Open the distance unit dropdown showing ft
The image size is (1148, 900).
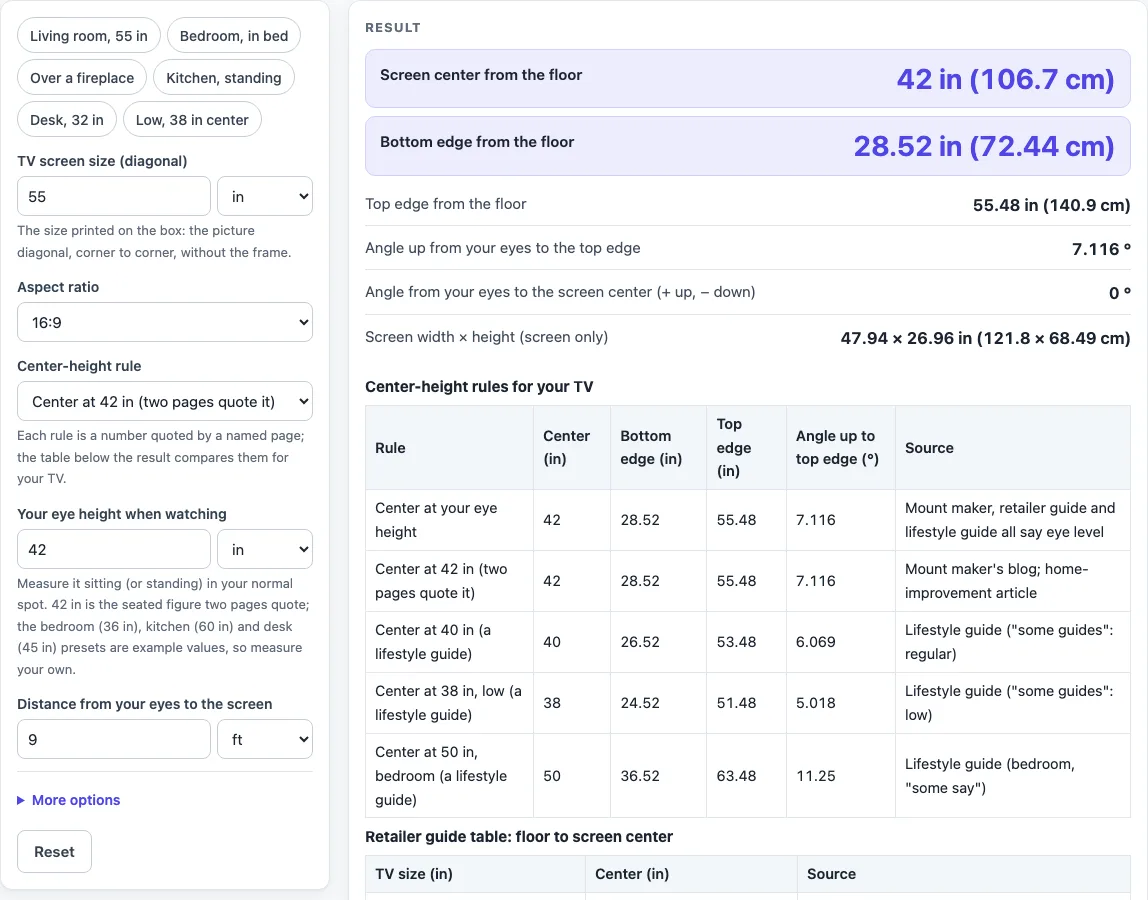[x=265, y=740]
